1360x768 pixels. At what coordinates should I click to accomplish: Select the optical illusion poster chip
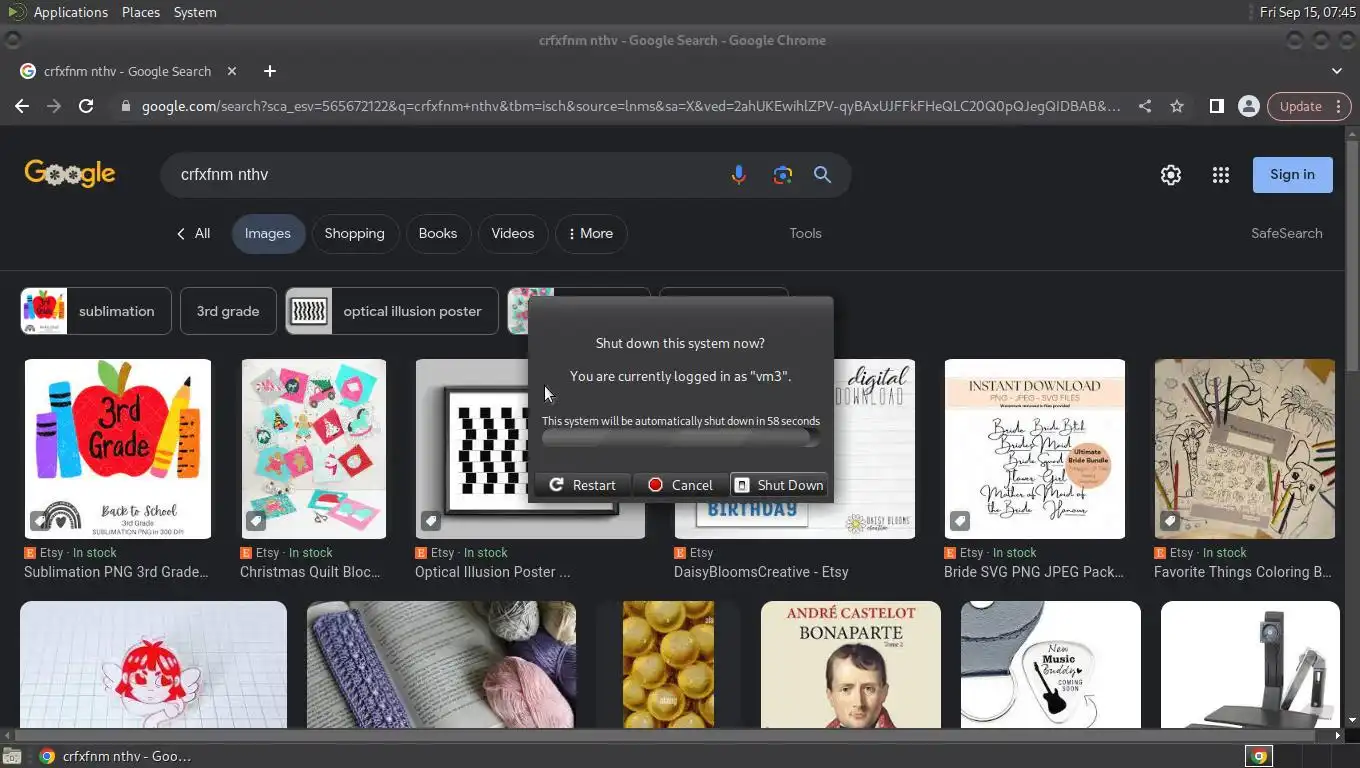coord(392,311)
